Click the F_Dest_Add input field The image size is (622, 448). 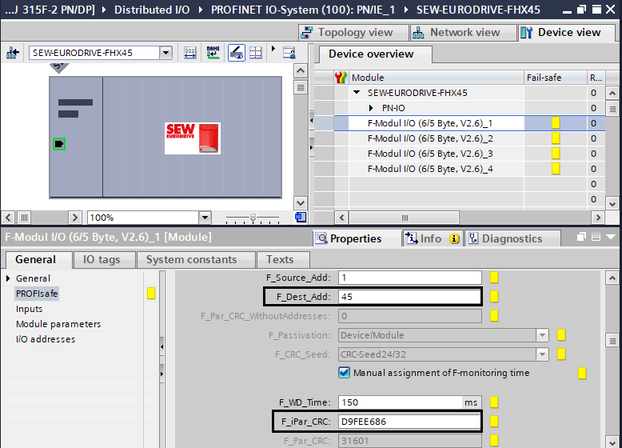[407, 297]
